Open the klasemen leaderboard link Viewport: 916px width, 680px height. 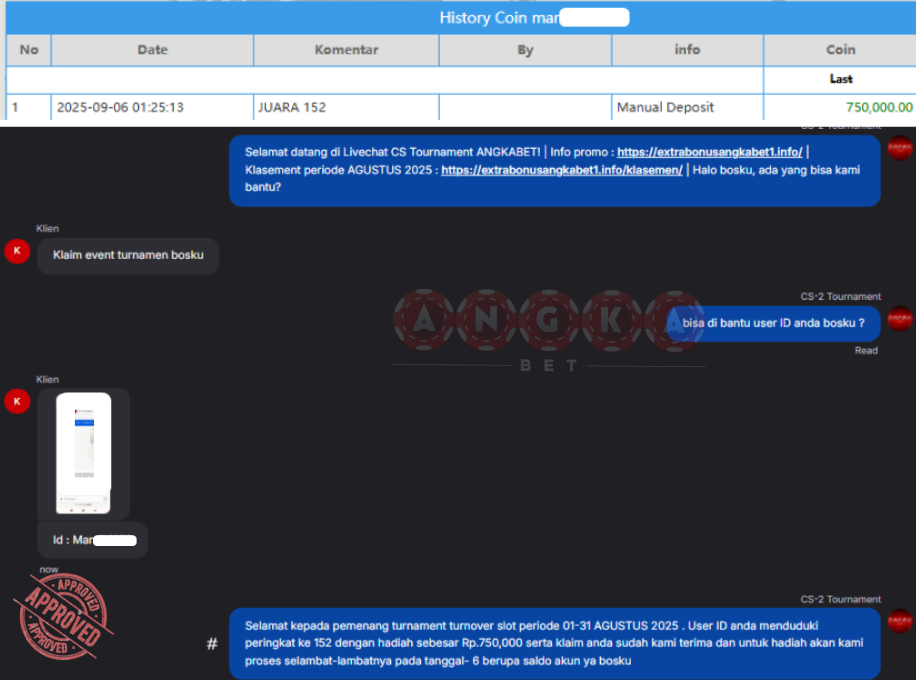[561, 170]
